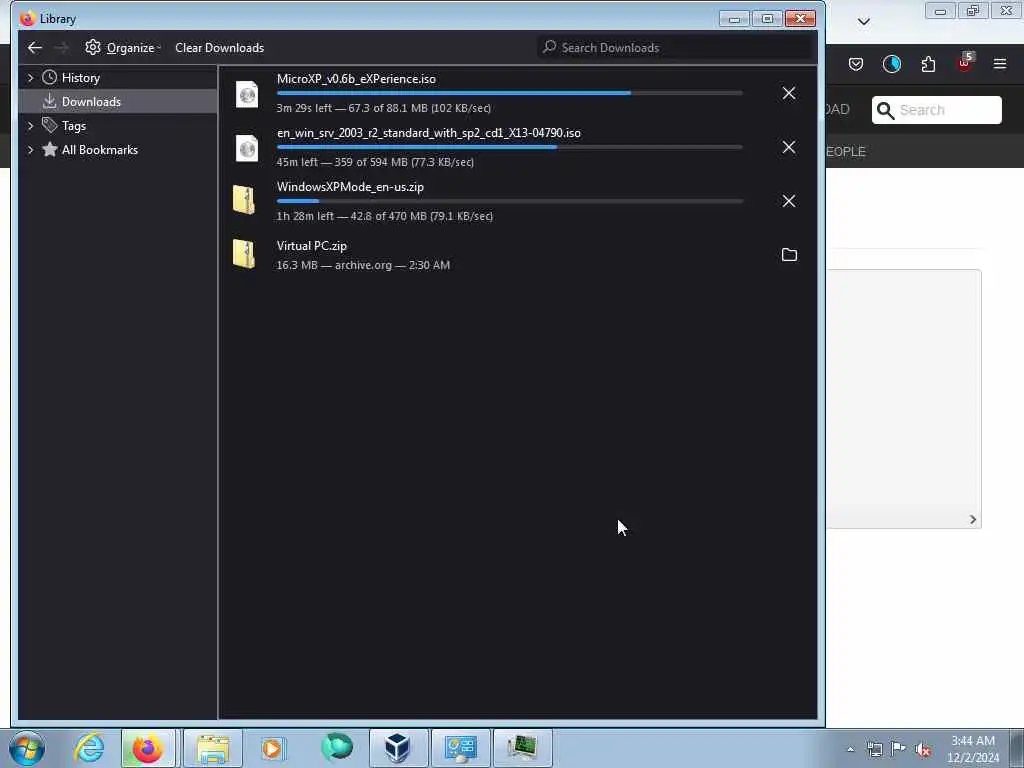Click en_win_srv_2003 download progress bar
Screen dimensions: 1024x768
point(509,148)
